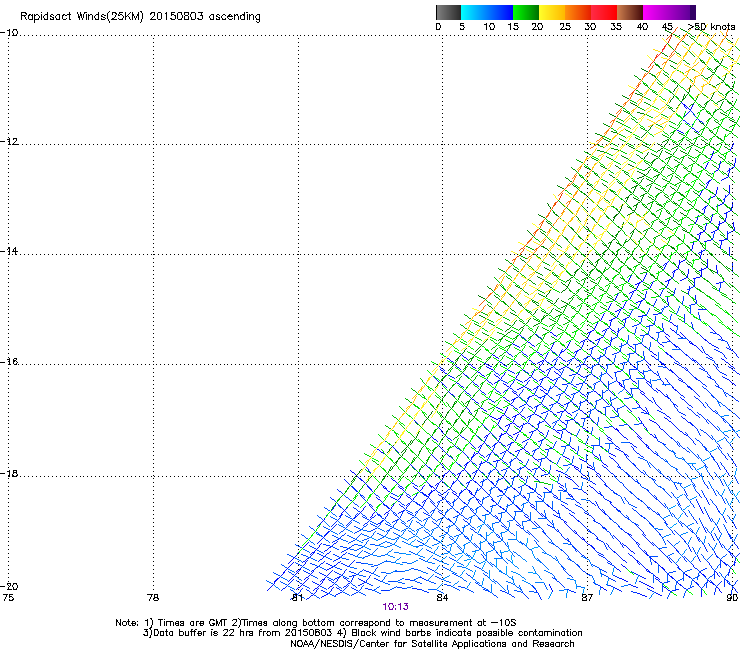This screenshot has width=740, height=650.
Task: Click the -20 latitude axis label
Action: pos(9,586)
